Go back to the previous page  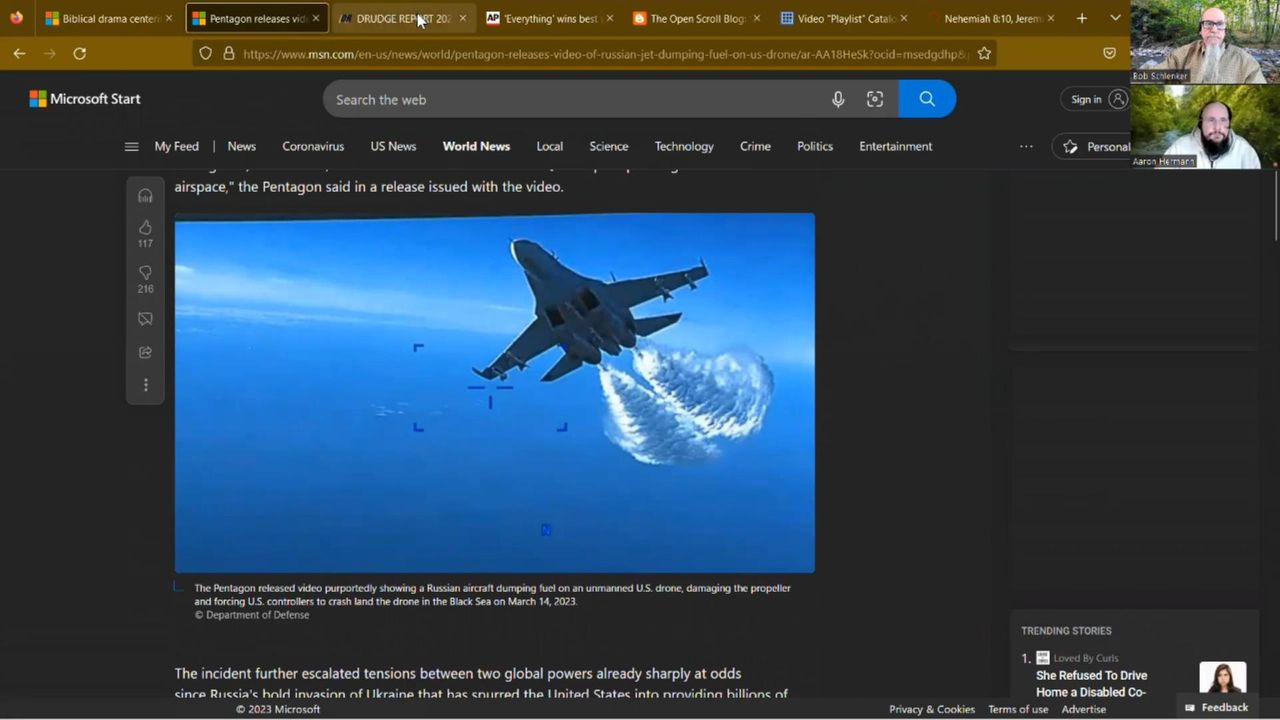pos(19,53)
